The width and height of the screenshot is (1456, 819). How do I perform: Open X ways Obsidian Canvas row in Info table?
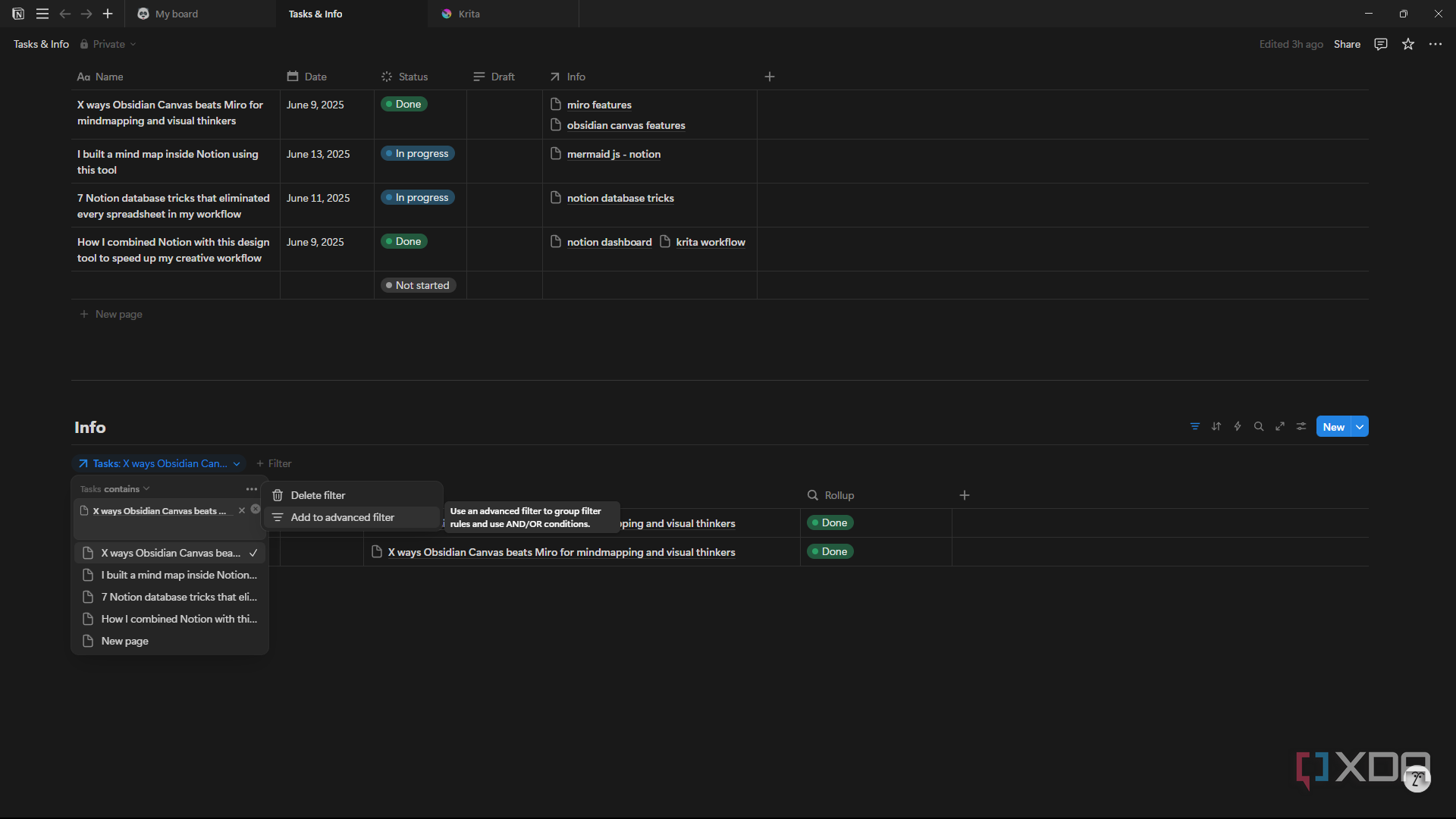pyautogui.click(x=561, y=552)
